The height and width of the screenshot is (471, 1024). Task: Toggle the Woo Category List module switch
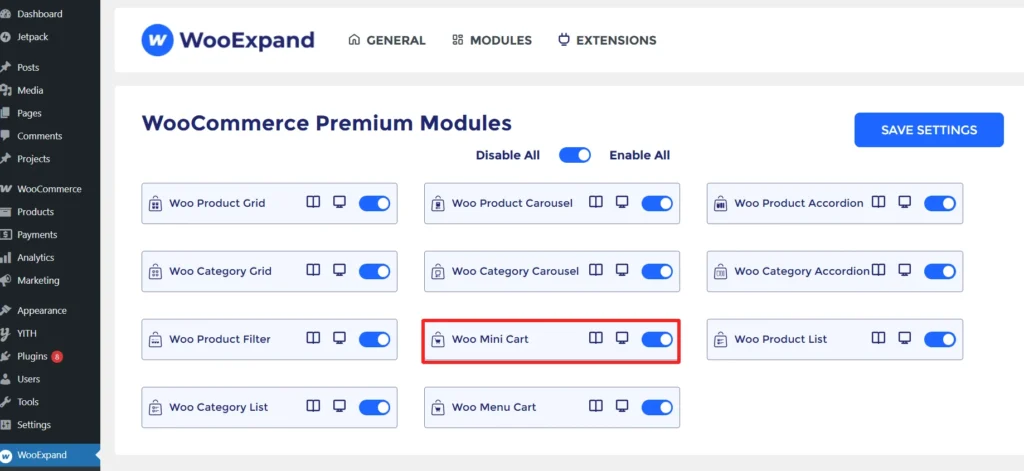375,408
